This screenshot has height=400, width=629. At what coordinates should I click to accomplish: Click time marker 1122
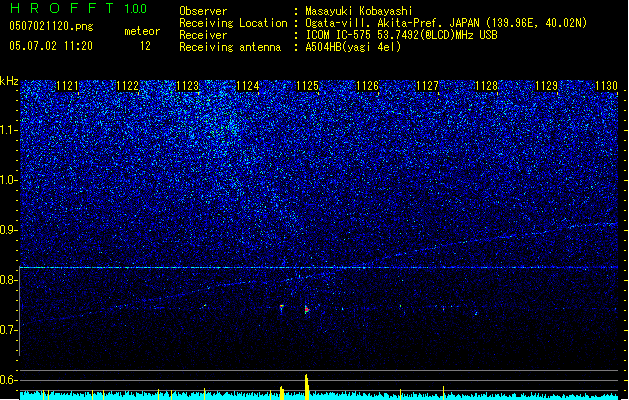[127, 86]
